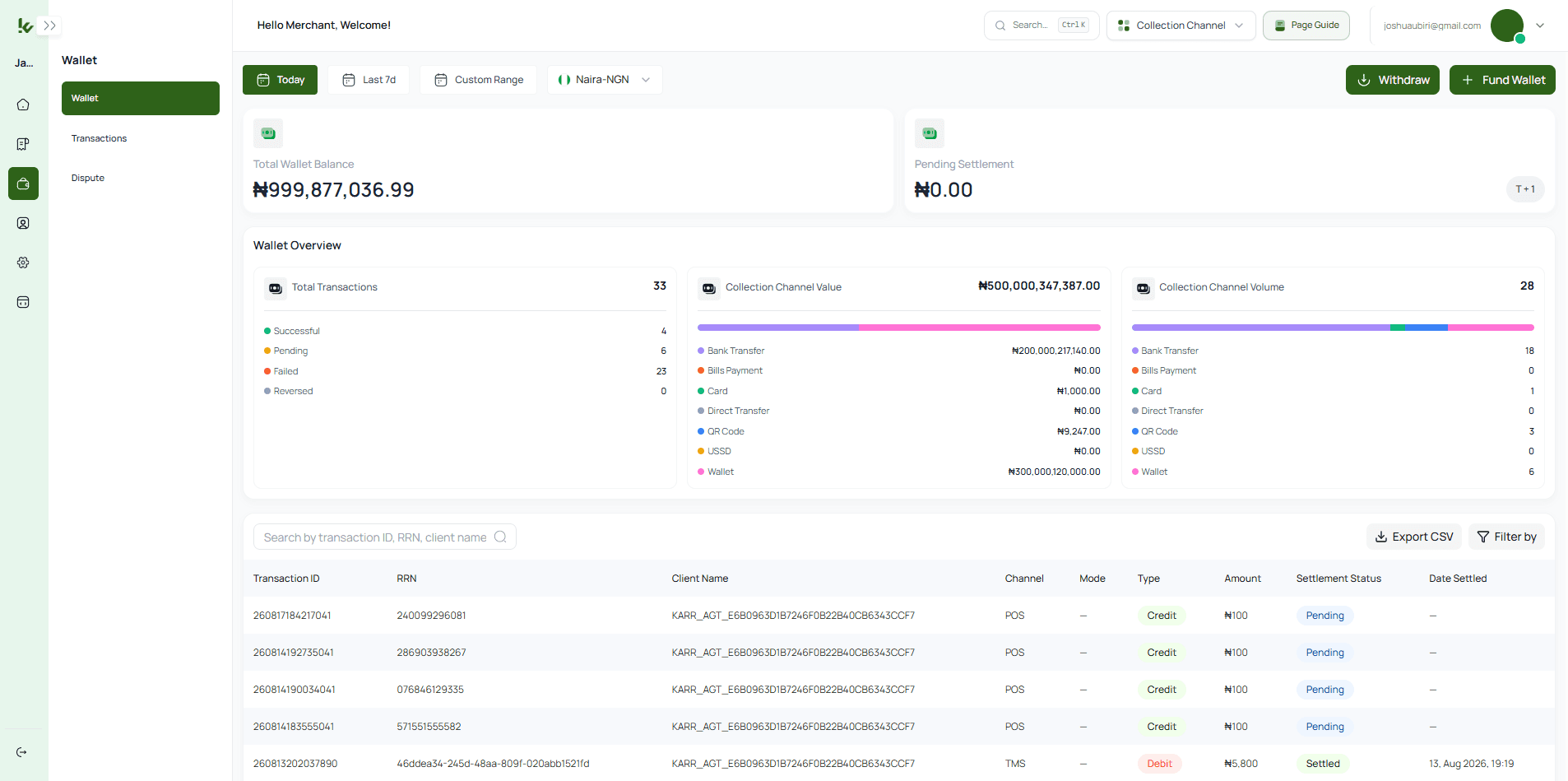Open the Home icon in sidebar

[x=23, y=105]
